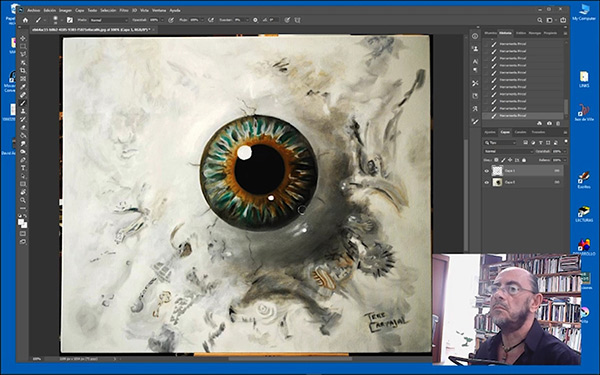Viewport: 600px width, 375px height.
Task: Switch to the Canales tab
Action: 520,132
